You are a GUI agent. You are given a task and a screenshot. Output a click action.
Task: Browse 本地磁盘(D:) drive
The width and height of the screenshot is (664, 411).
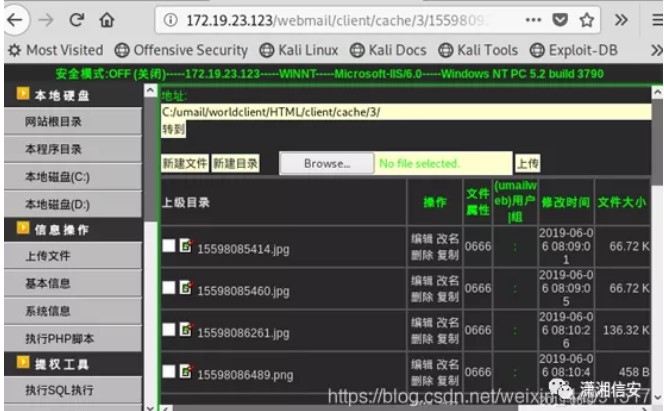pos(73,204)
